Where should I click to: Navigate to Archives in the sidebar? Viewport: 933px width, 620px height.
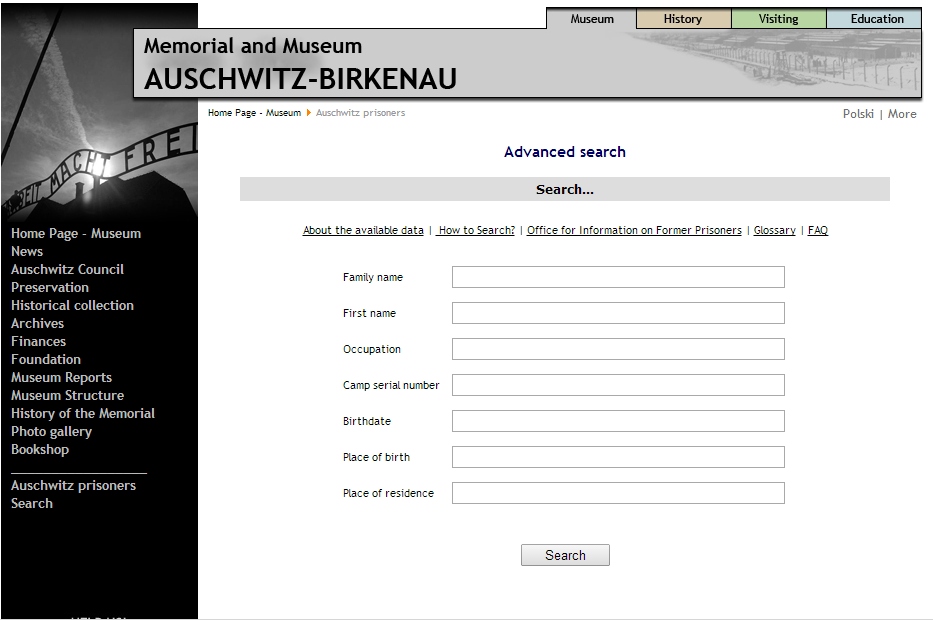pyautogui.click(x=37, y=323)
